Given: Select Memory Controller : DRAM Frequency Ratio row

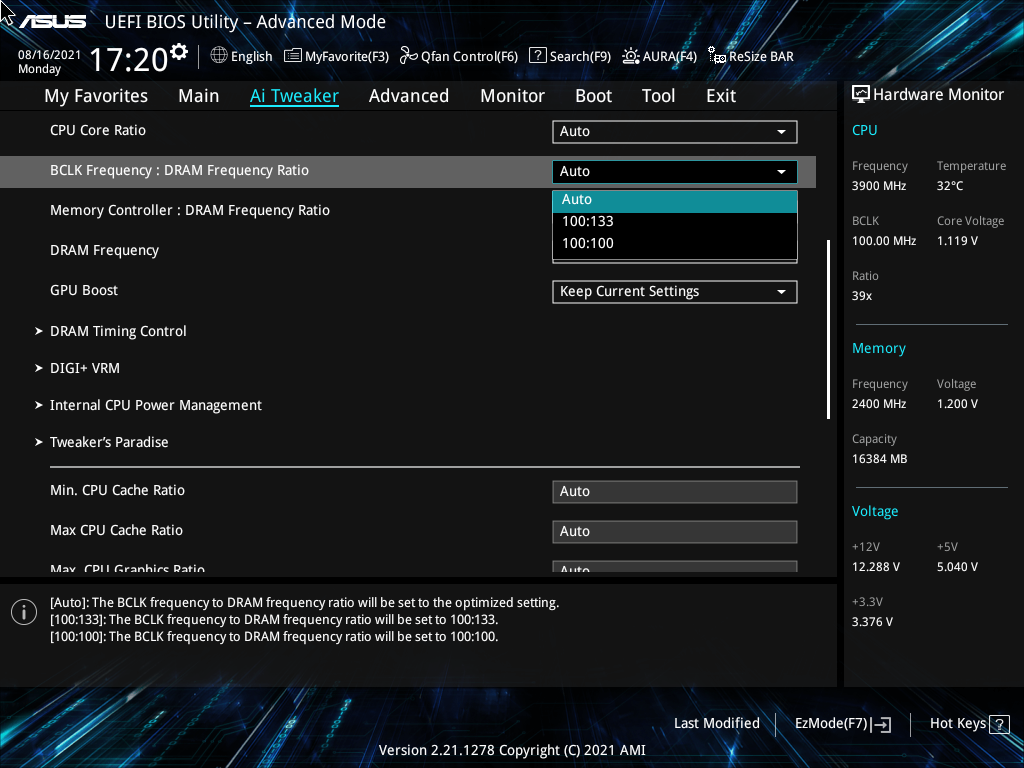Looking at the screenshot, I should pos(408,210).
